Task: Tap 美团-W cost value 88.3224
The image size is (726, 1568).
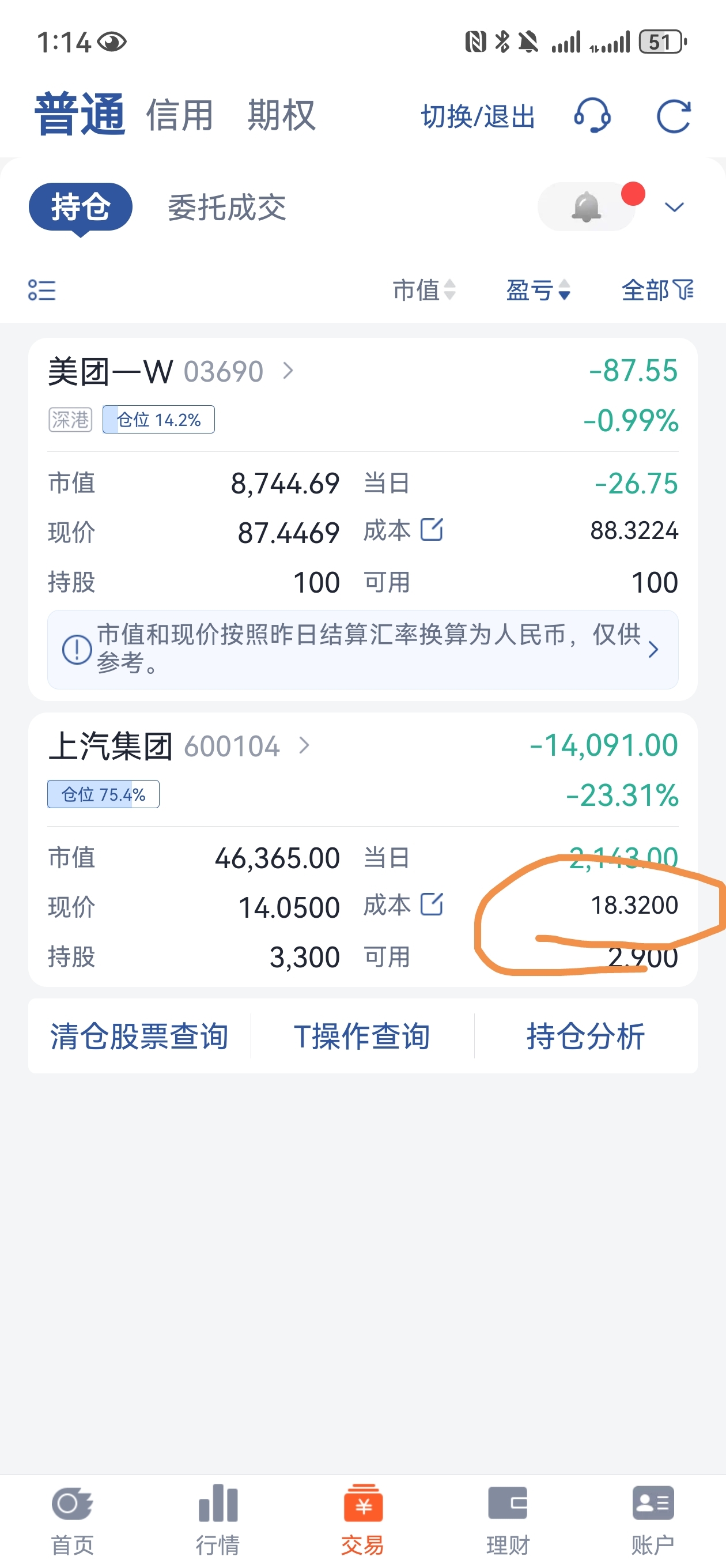Action: point(634,531)
